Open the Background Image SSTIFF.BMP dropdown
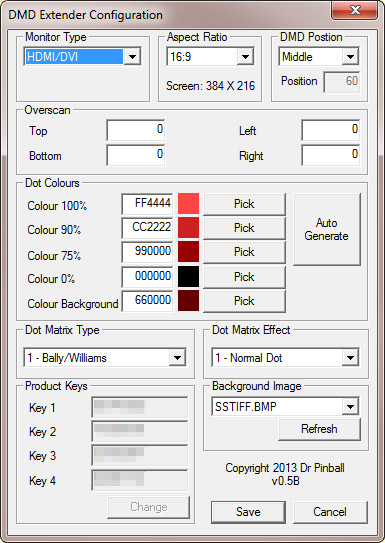 pyautogui.click(x=285, y=407)
